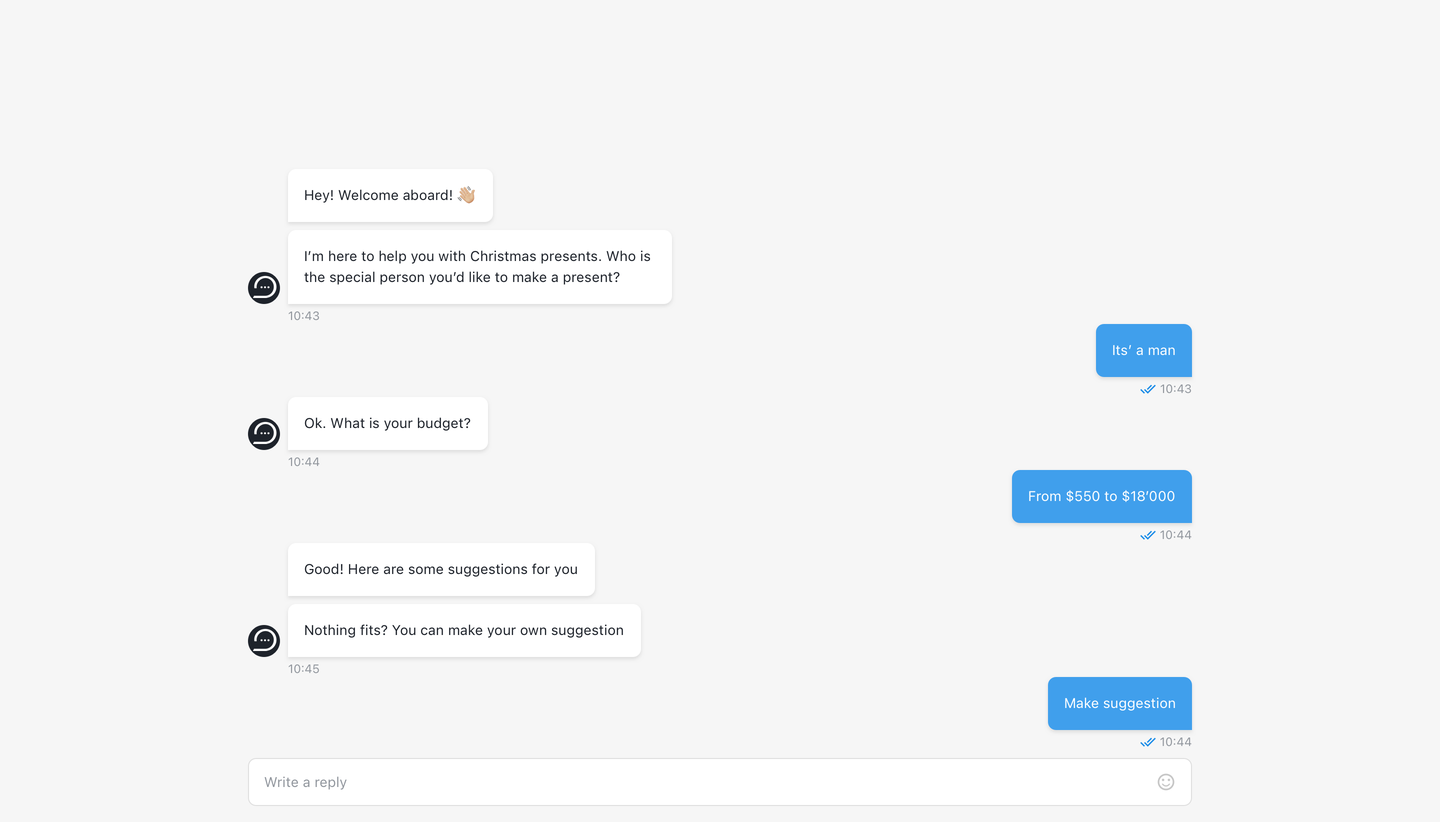
Task: Click the waving hand emoji
Action: pos(467,195)
